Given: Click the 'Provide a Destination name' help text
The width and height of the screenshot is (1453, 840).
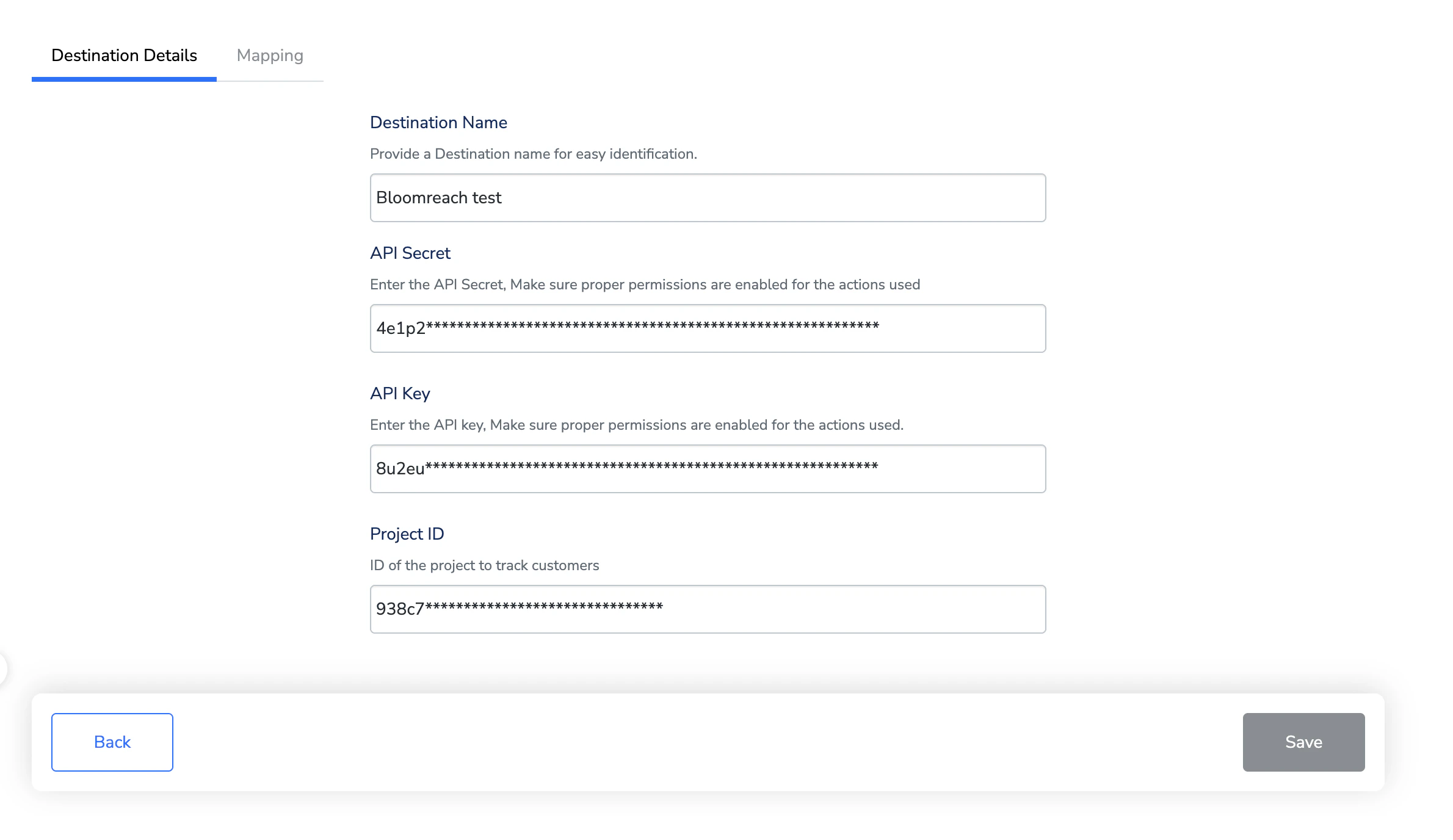Looking at the screenshot, I should pyautogui.click(x=534, y=154).
